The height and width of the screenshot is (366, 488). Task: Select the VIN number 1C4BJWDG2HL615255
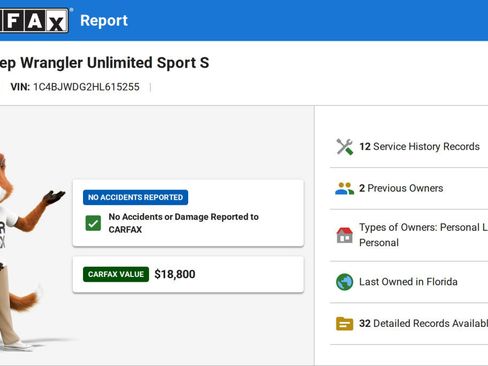tap(86, 87)
